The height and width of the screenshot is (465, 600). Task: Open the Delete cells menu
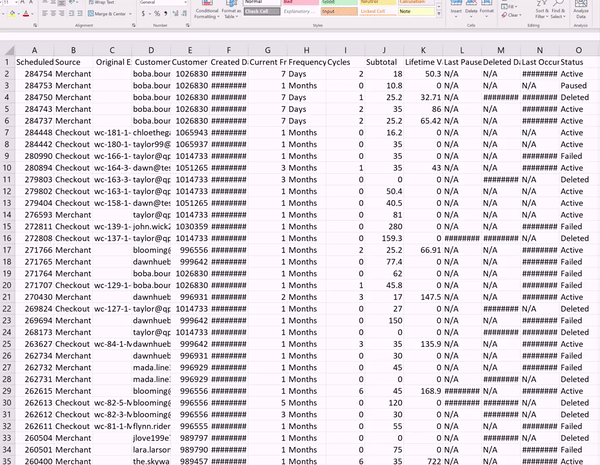(x=471, y=8)
